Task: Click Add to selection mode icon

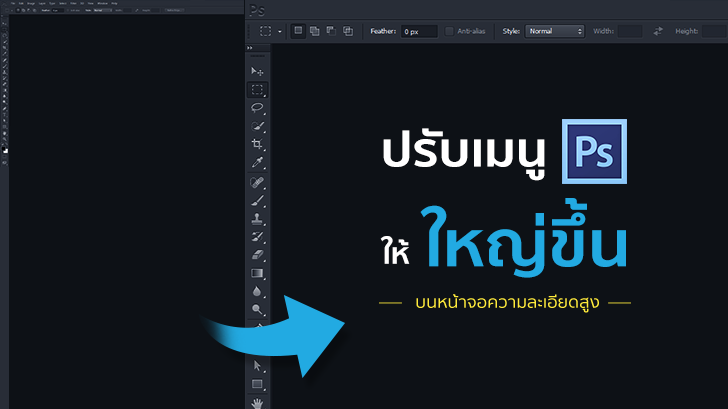Action: (315, 31)
